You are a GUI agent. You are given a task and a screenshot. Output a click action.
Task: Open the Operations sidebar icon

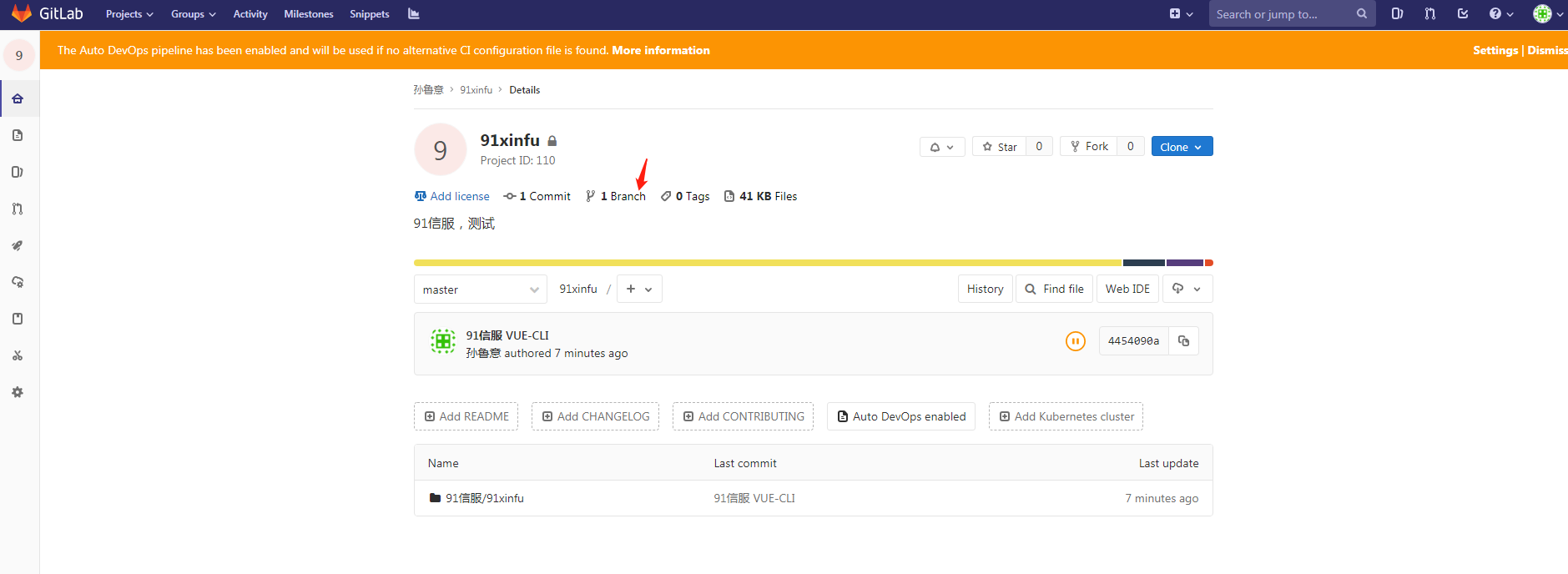tap(18, 282)
